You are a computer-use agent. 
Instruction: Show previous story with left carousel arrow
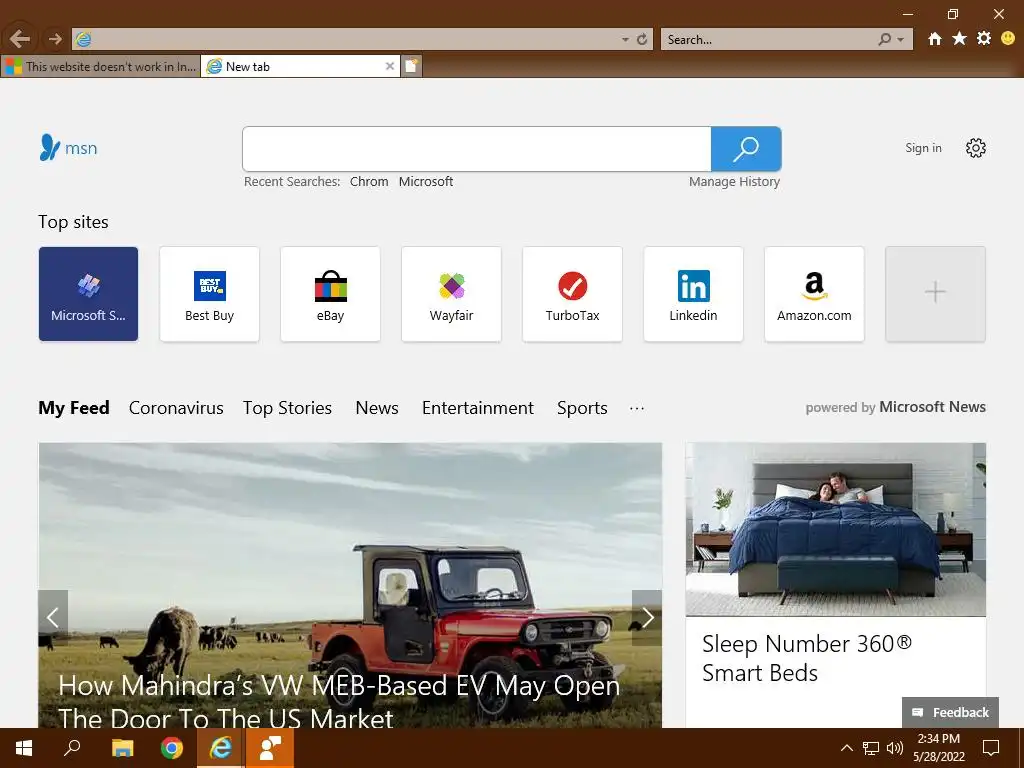click(53, 618)
